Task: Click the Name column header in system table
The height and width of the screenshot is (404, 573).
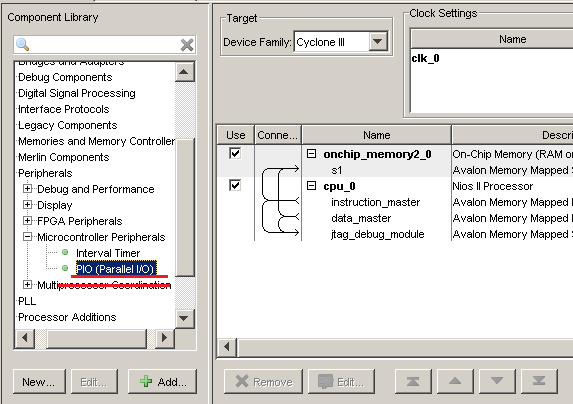Action: [x=377, y=135]
